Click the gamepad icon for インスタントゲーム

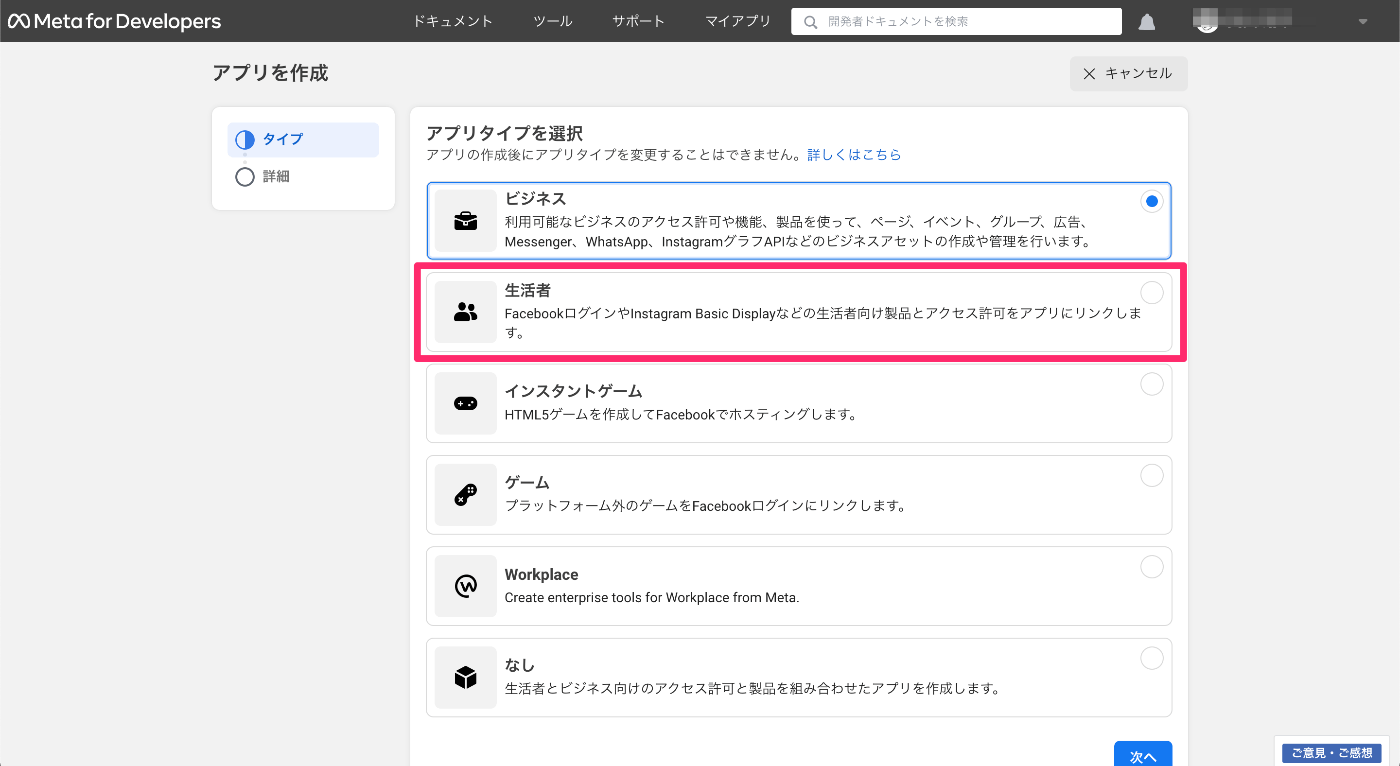(466, 403)
